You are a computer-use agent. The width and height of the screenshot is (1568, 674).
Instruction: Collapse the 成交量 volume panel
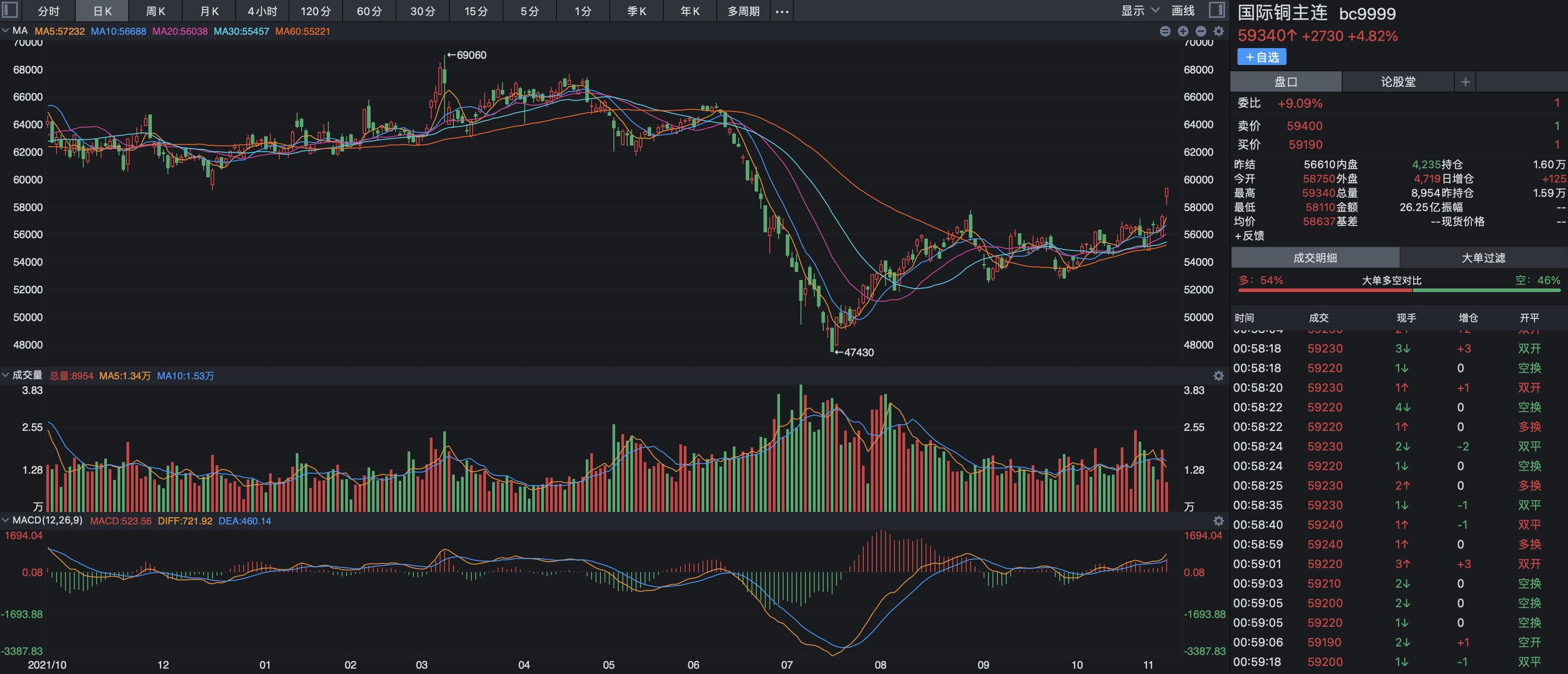click(5, 375)
